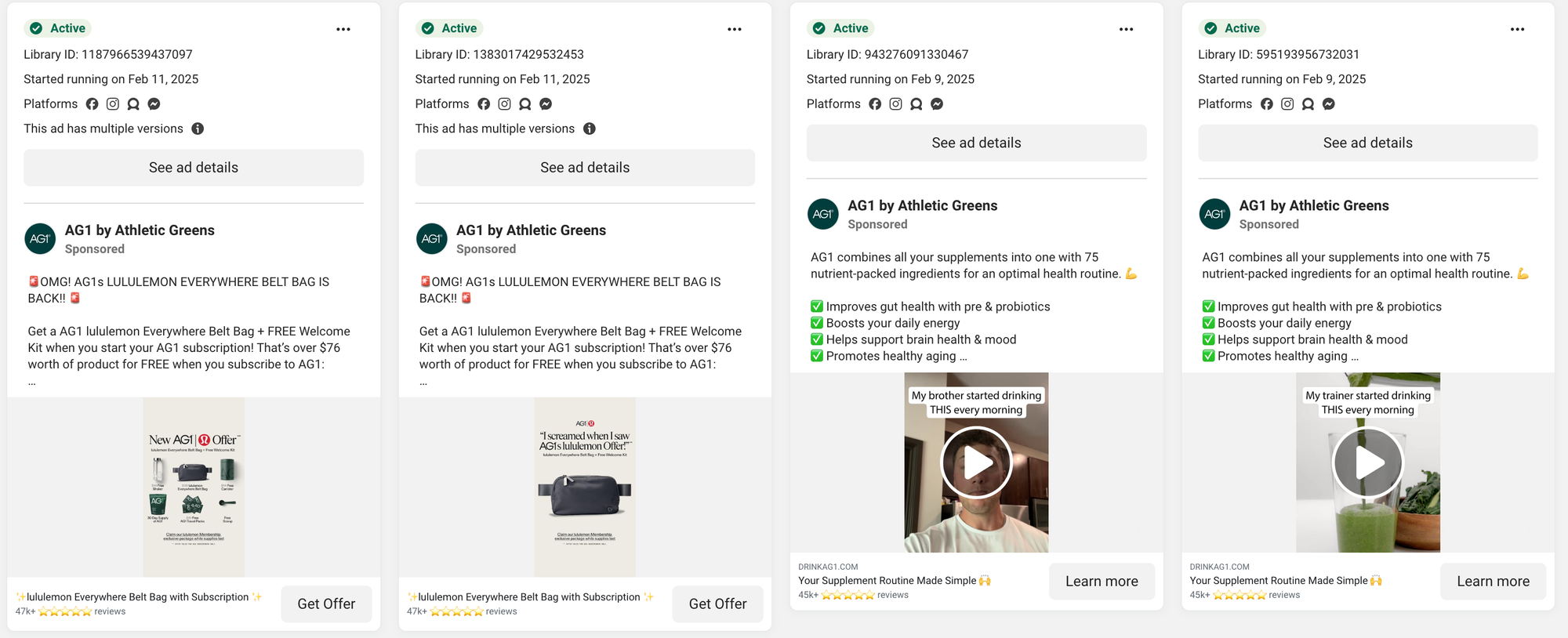Viewport: 1568px width, 638px height.
Task: See ad details for Library ID 1383017429532453
Action: 585,168
